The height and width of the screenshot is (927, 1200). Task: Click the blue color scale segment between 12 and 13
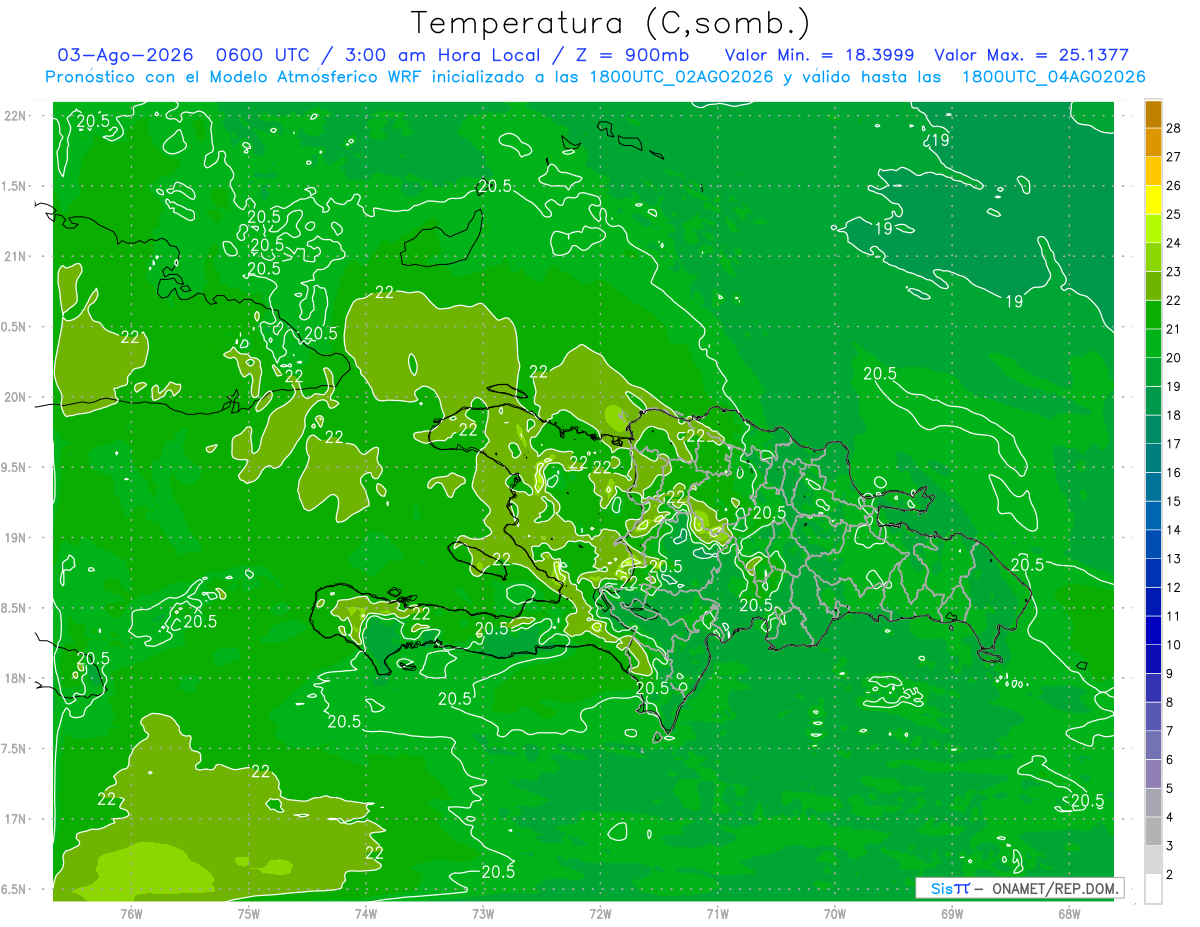point(1153,573)
